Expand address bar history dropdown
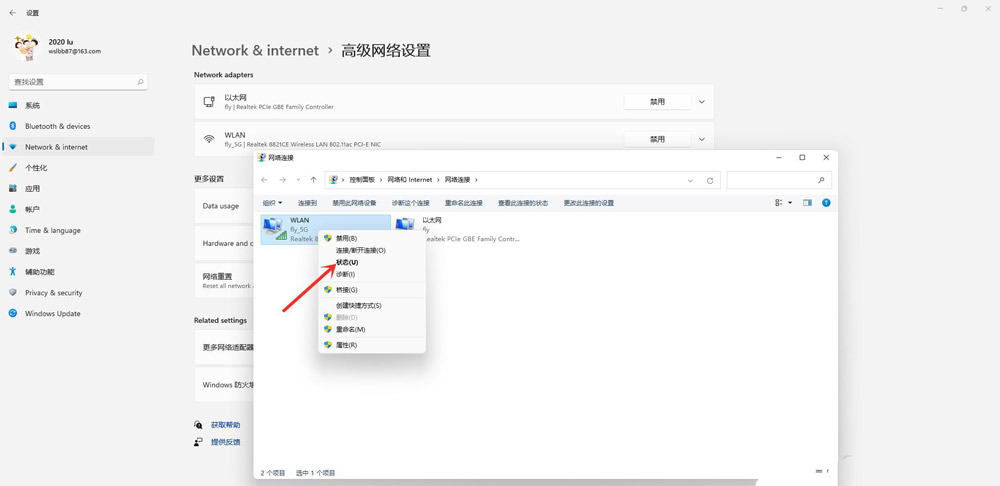Image resolution: width=1000 pixels, height=486 pixels. pos(690,180)
